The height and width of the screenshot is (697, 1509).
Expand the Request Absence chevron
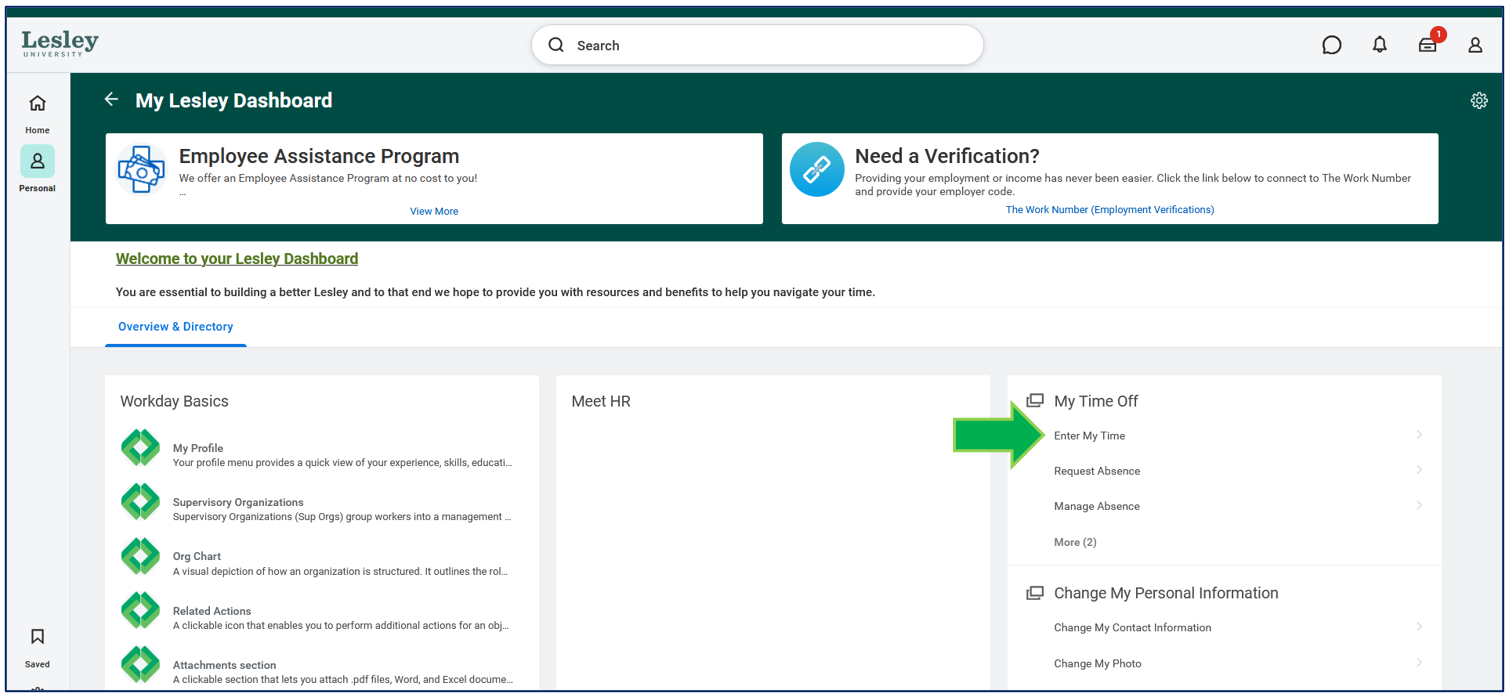point(1419,470)
